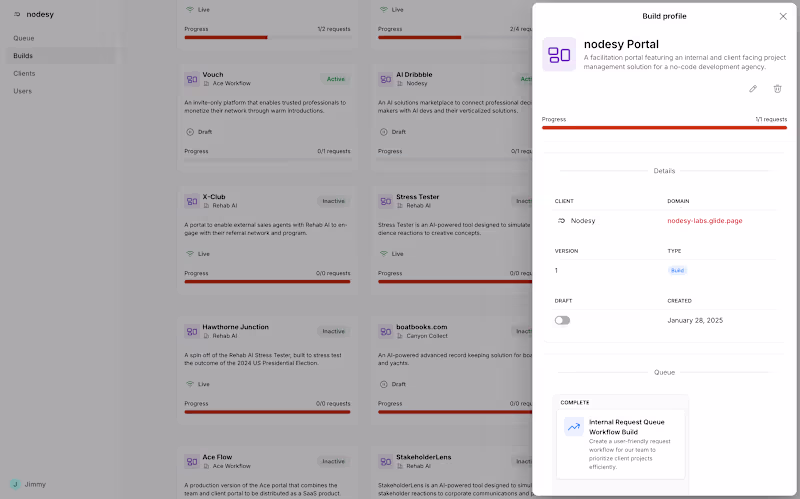800x499 pixels.
Task: Select the Stress Tester card title
Action: pyautogui.click(x=417, y=197)
